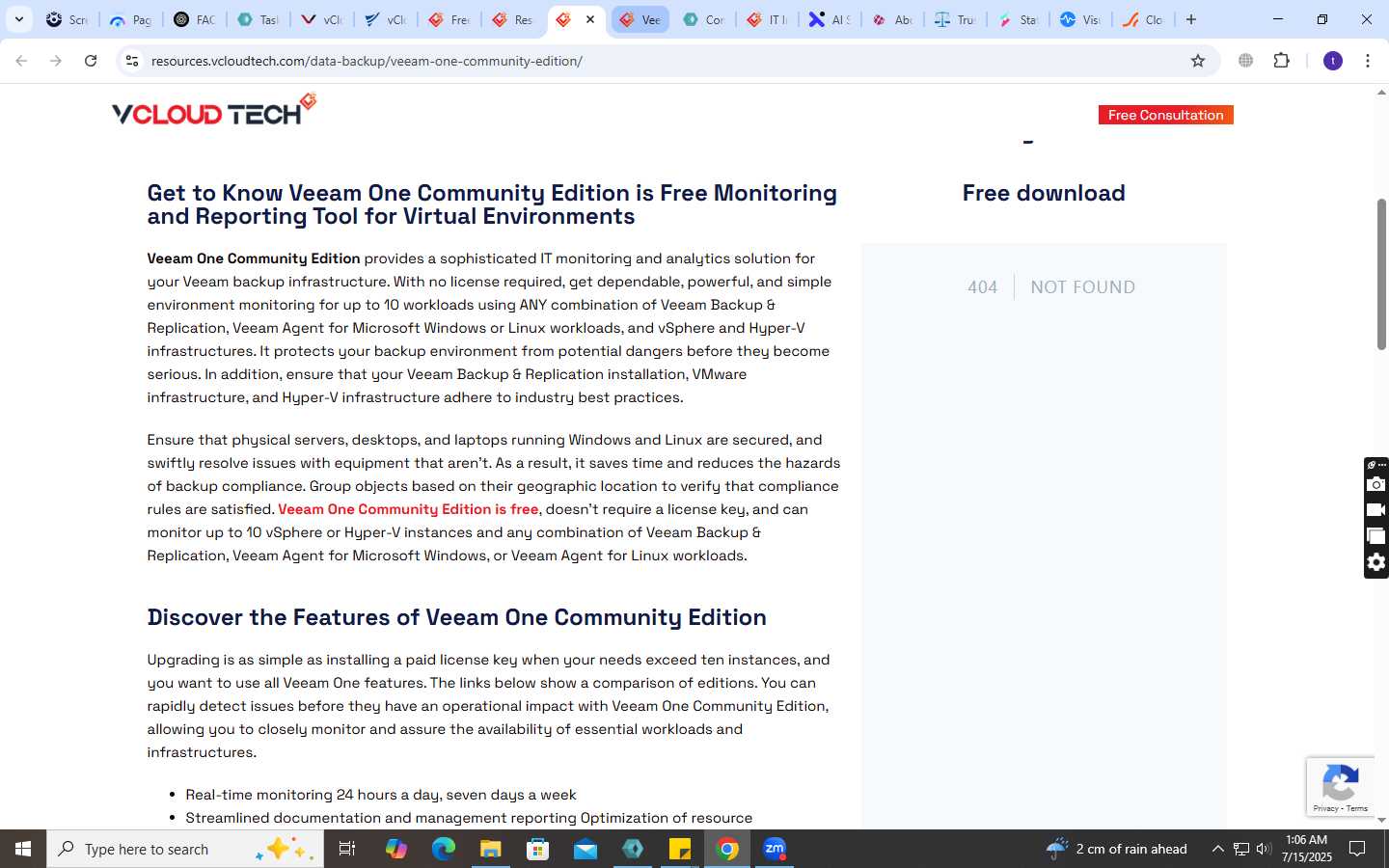Open the Zoom app from the taskbar
The width and height of the screenshot is (1389, 868).
tap(775, 849)
